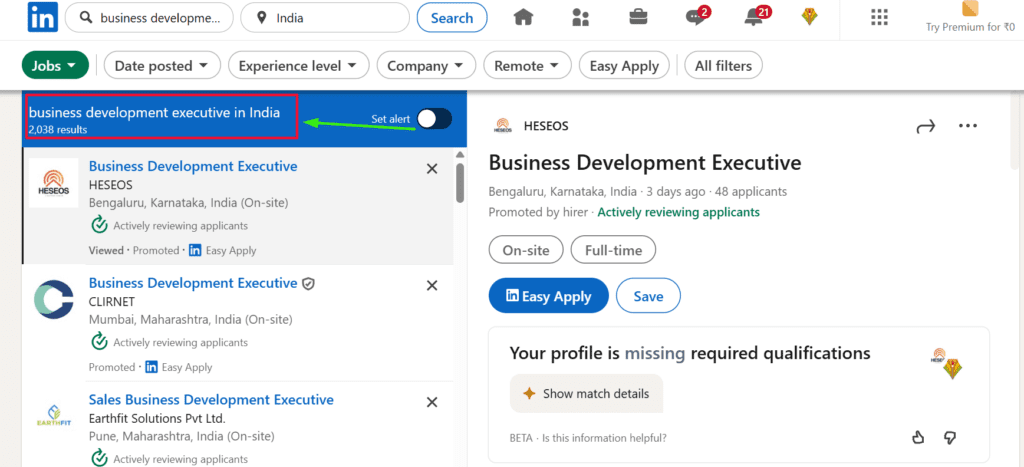Image resolution: width=1024 pixels, height=467 pixels.
Task: Click the job list scrollbar
Action: (x=460, y=183)
